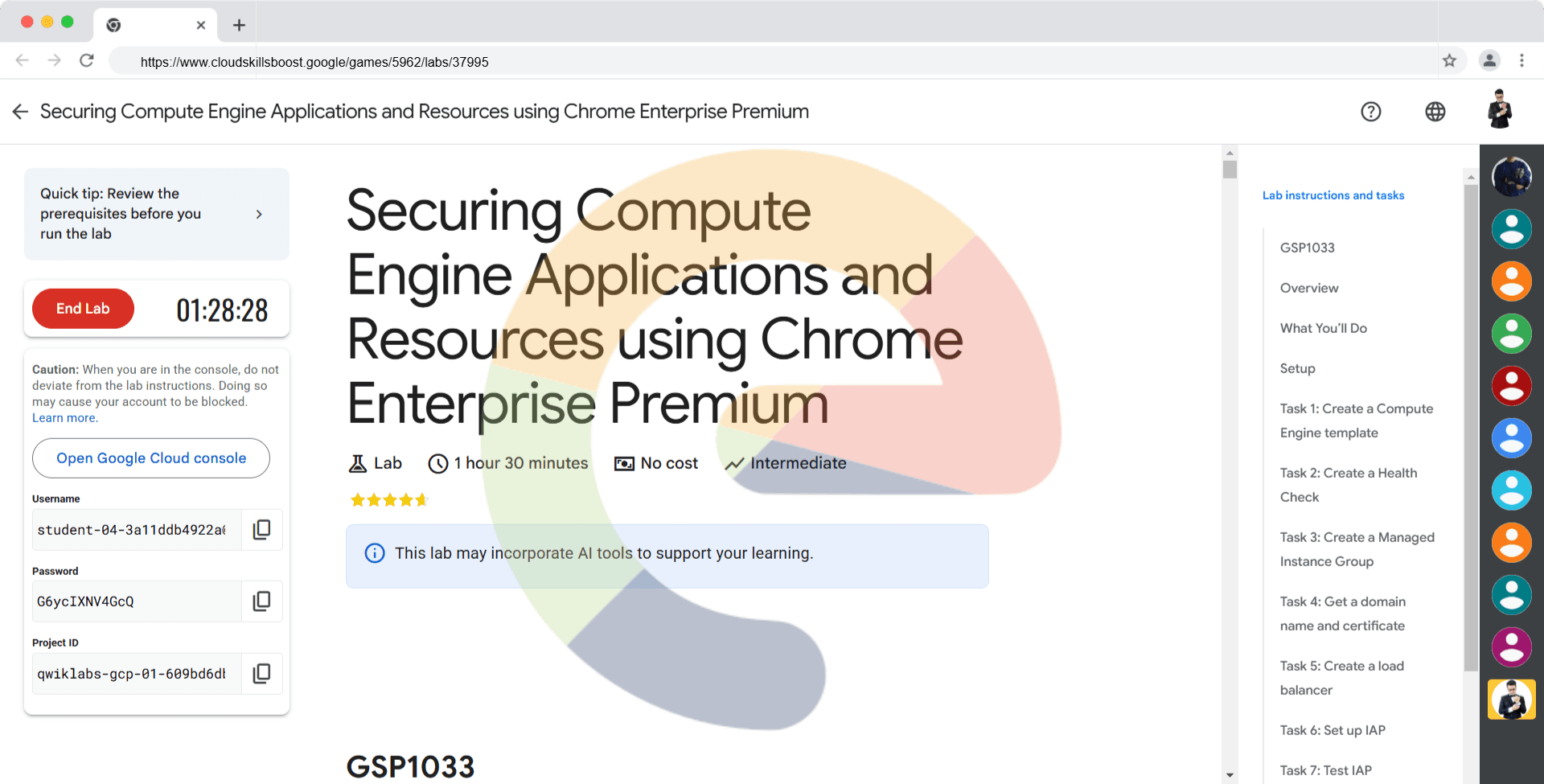
Task: Click the blue profile avatar in the sidebar
Action: point(1512,438)
